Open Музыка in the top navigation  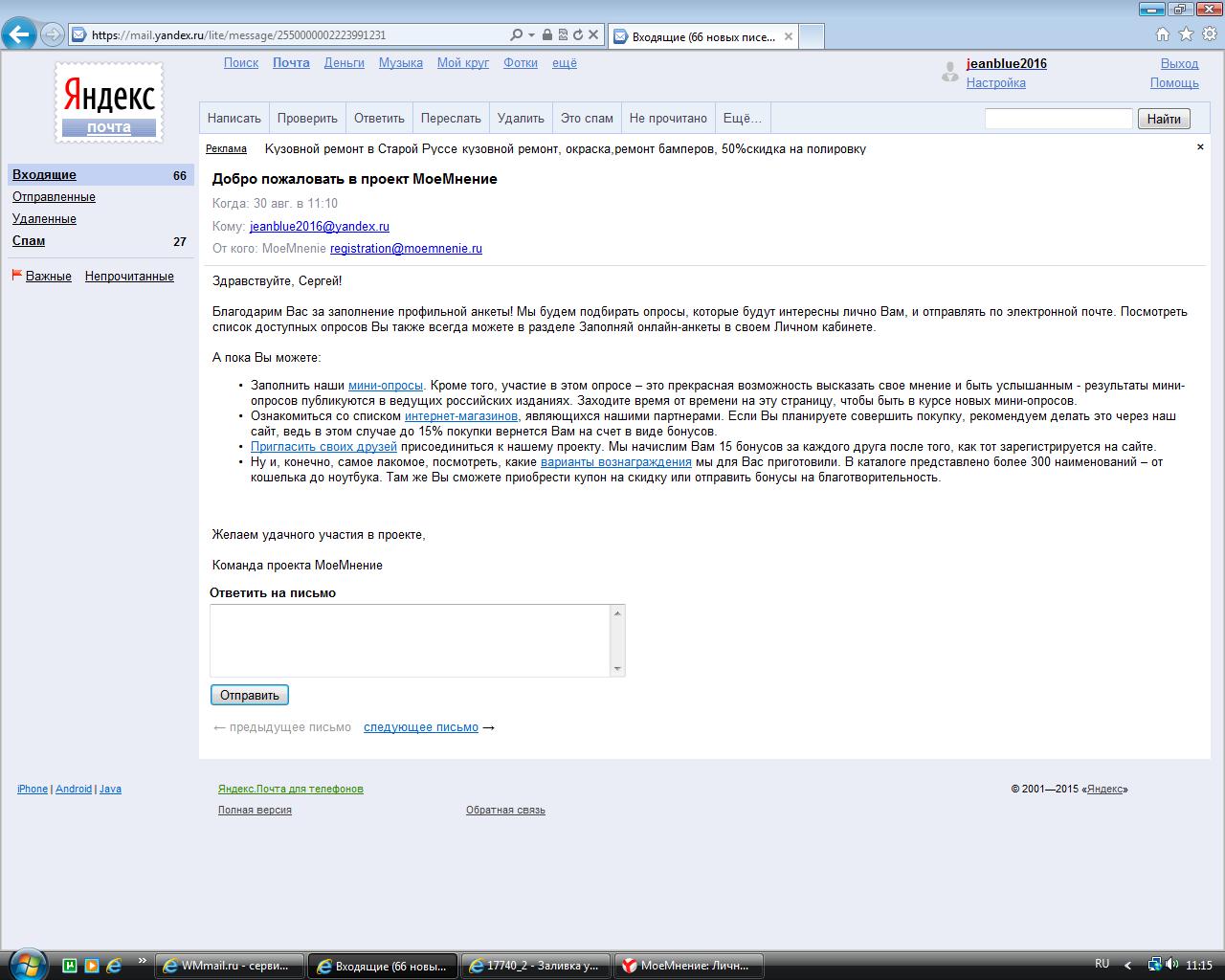[401, 63]
